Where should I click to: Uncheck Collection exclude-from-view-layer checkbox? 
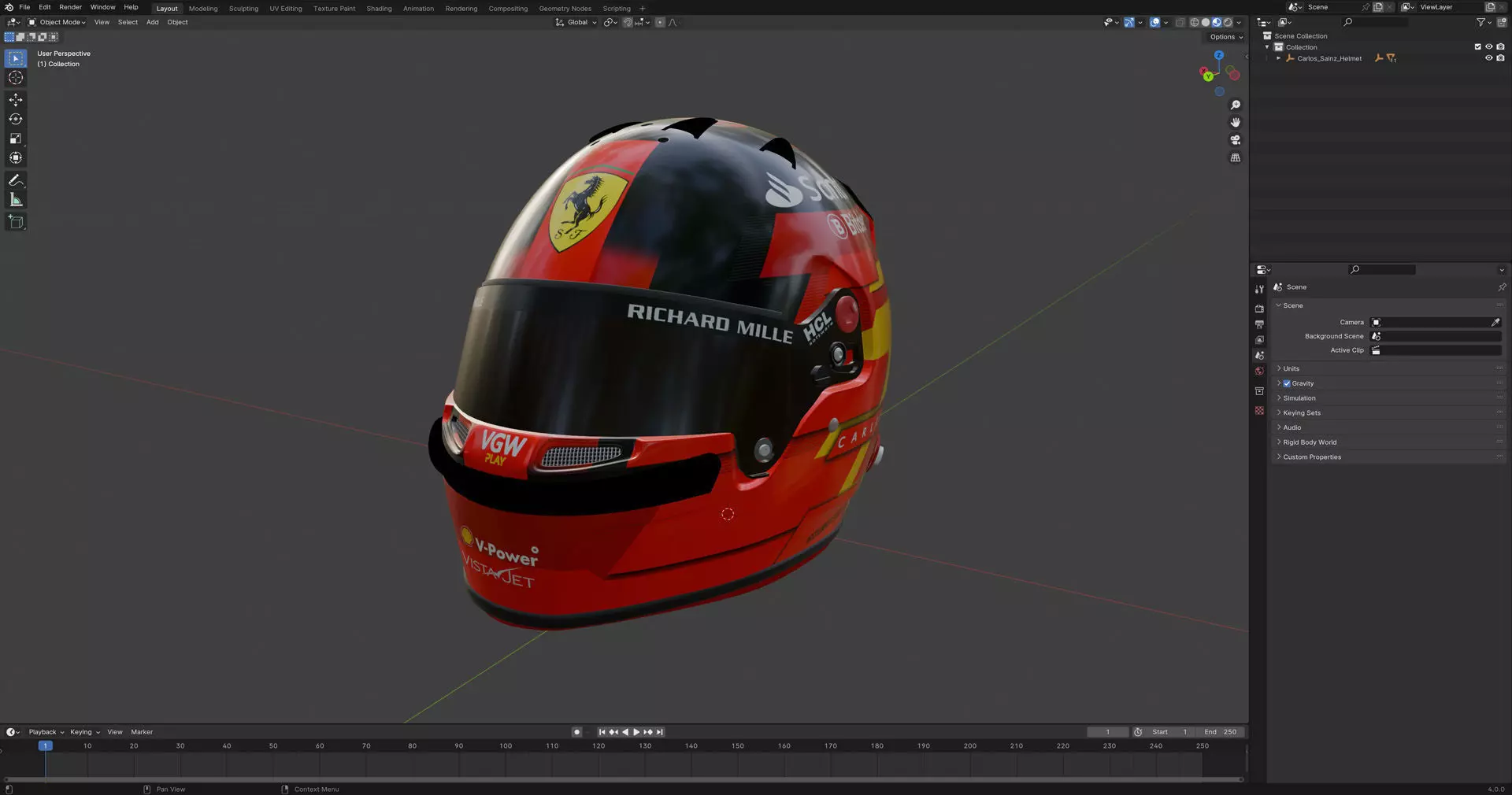click(1477, 47)
